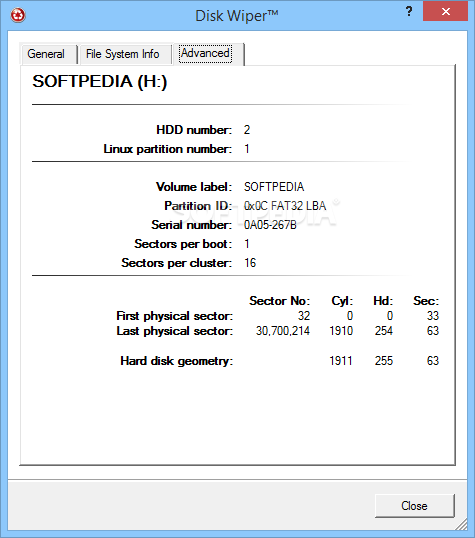Viewport: 475px width, 538px height.
Task: Click geometry cylinder count 1911
Action: click(x=341, y=361)
